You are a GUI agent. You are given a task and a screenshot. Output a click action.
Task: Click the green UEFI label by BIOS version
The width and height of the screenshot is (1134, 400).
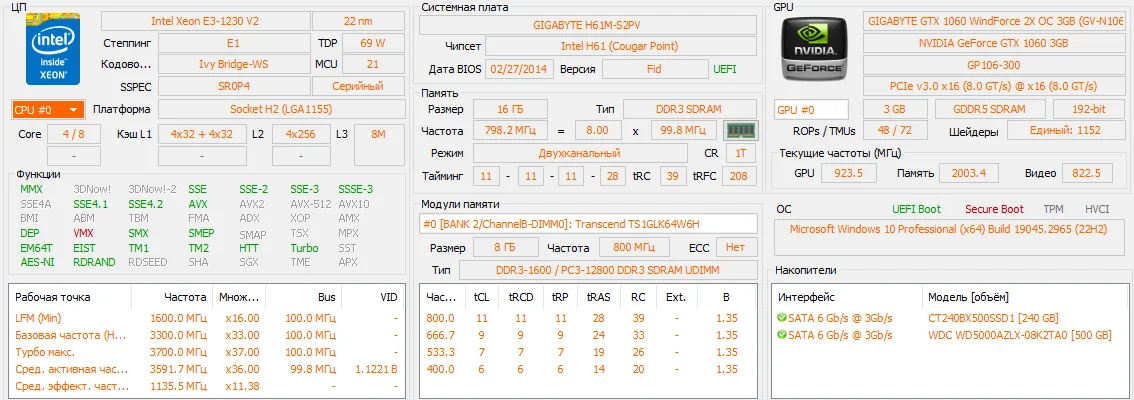pyautogui.click(x=725, y=69)
